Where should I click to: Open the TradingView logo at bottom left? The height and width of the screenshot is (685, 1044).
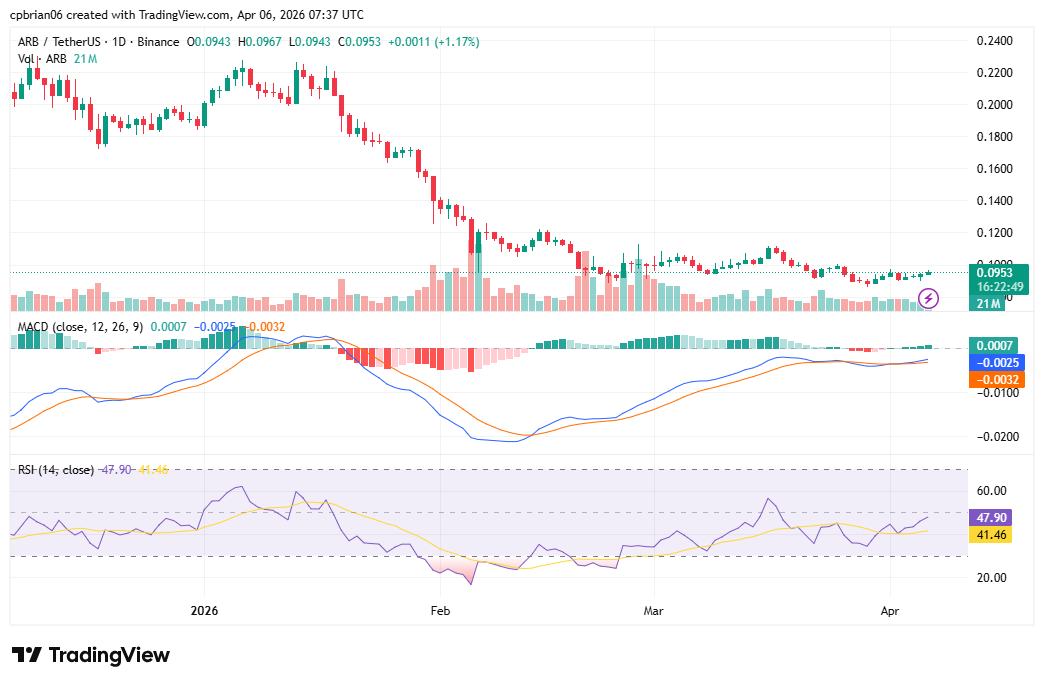tap(91, 655)
